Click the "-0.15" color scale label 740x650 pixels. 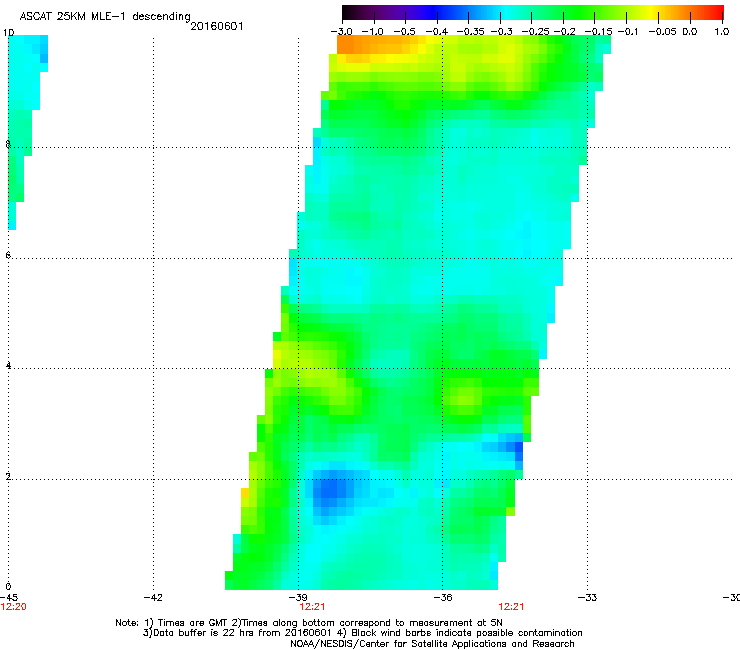click(x=598, y=31)
